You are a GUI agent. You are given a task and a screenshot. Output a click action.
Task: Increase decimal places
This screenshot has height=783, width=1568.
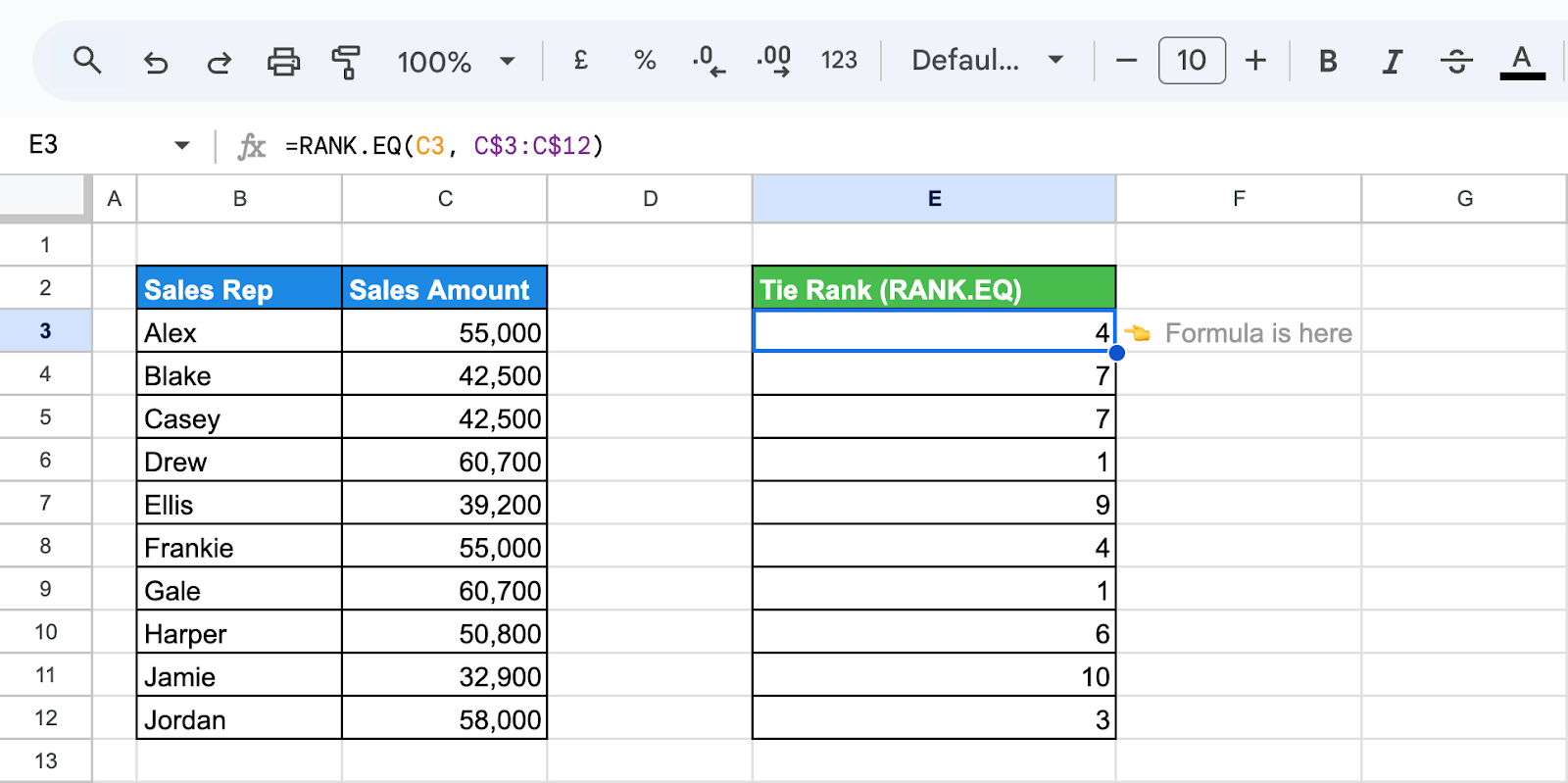pos(774,61)
